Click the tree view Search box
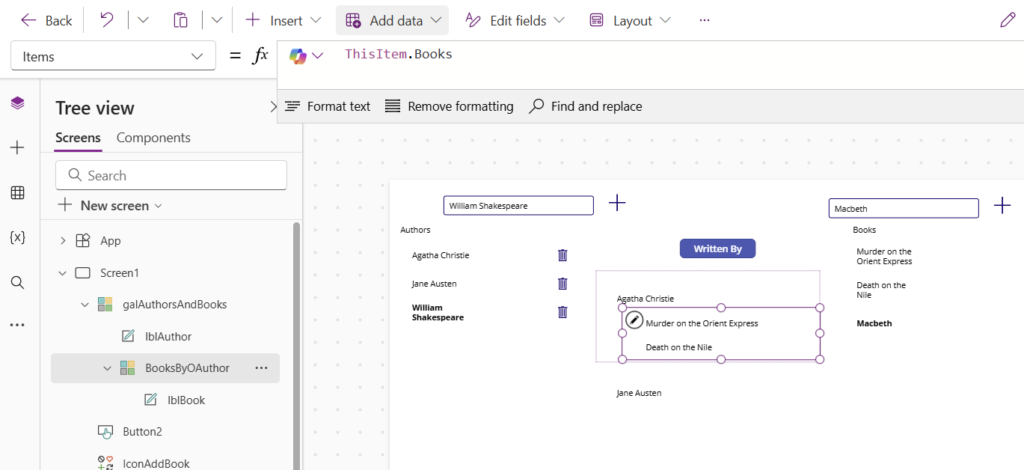The image size is (1024, 470). [x=171, y=175]
